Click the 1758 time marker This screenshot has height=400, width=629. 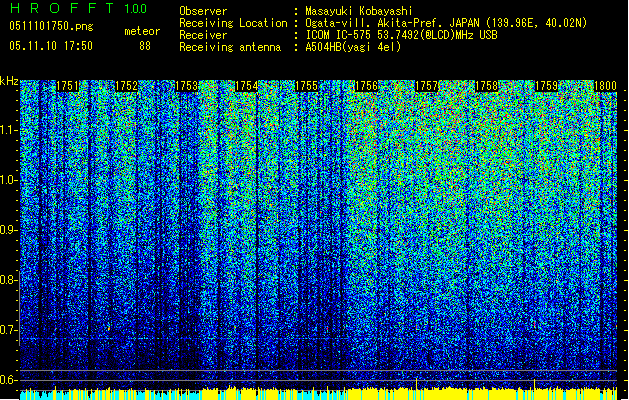(x=486, y=86)
